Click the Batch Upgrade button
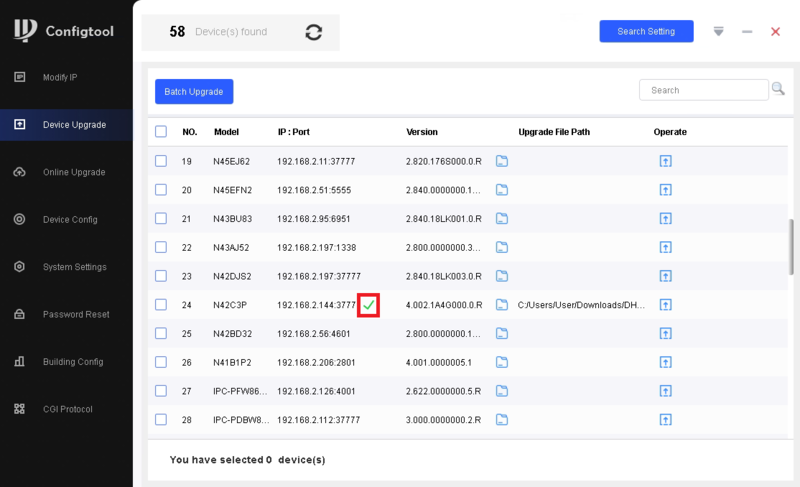Screen dimensions: 800x487 (x=194, y=91)
